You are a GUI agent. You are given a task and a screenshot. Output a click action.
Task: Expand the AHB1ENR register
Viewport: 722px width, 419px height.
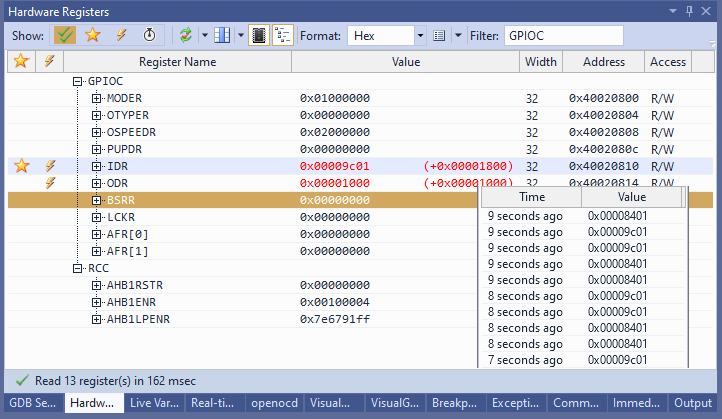[96, 303]
